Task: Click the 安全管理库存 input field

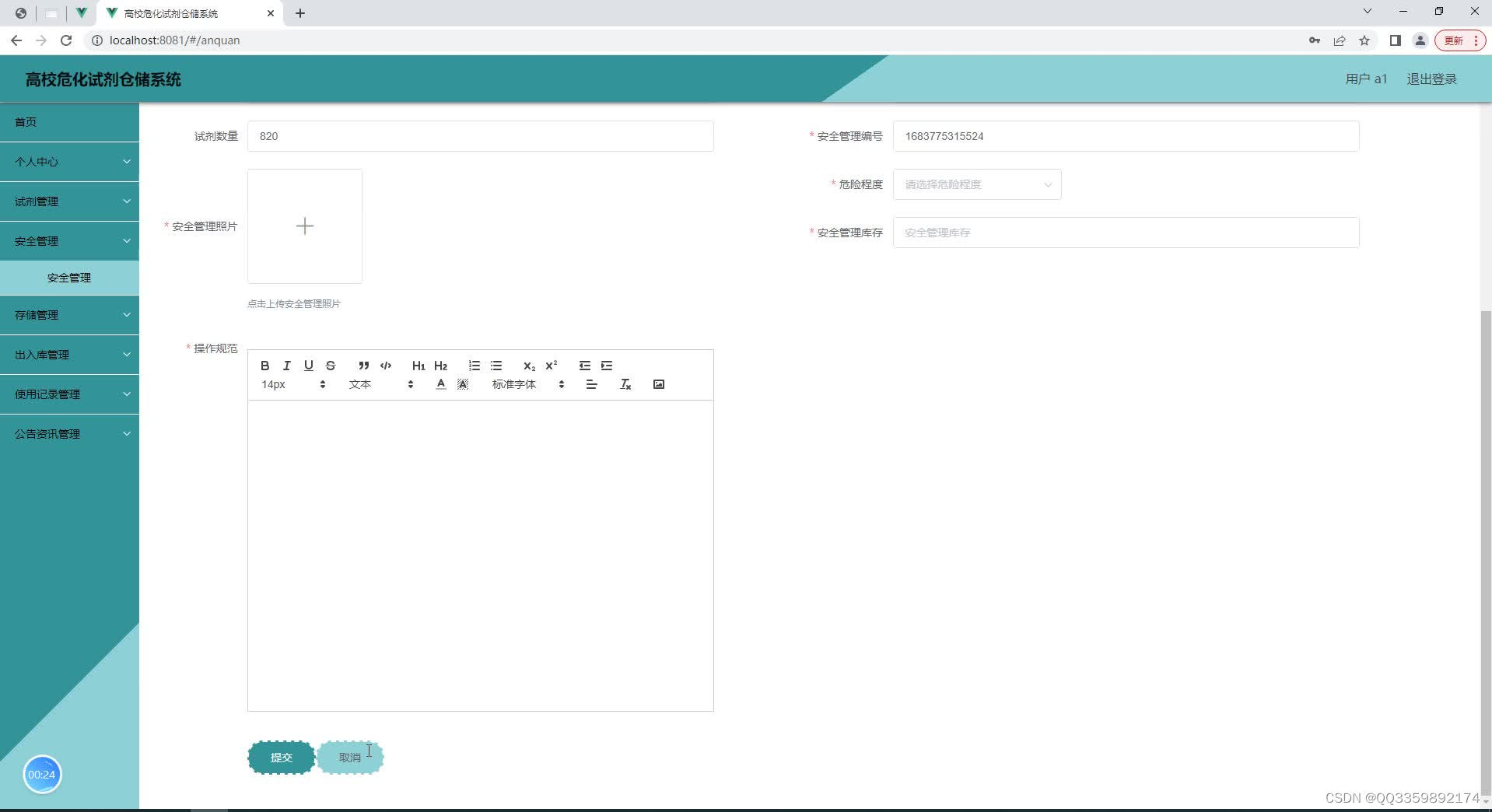Action: (x=1126, y=233)
